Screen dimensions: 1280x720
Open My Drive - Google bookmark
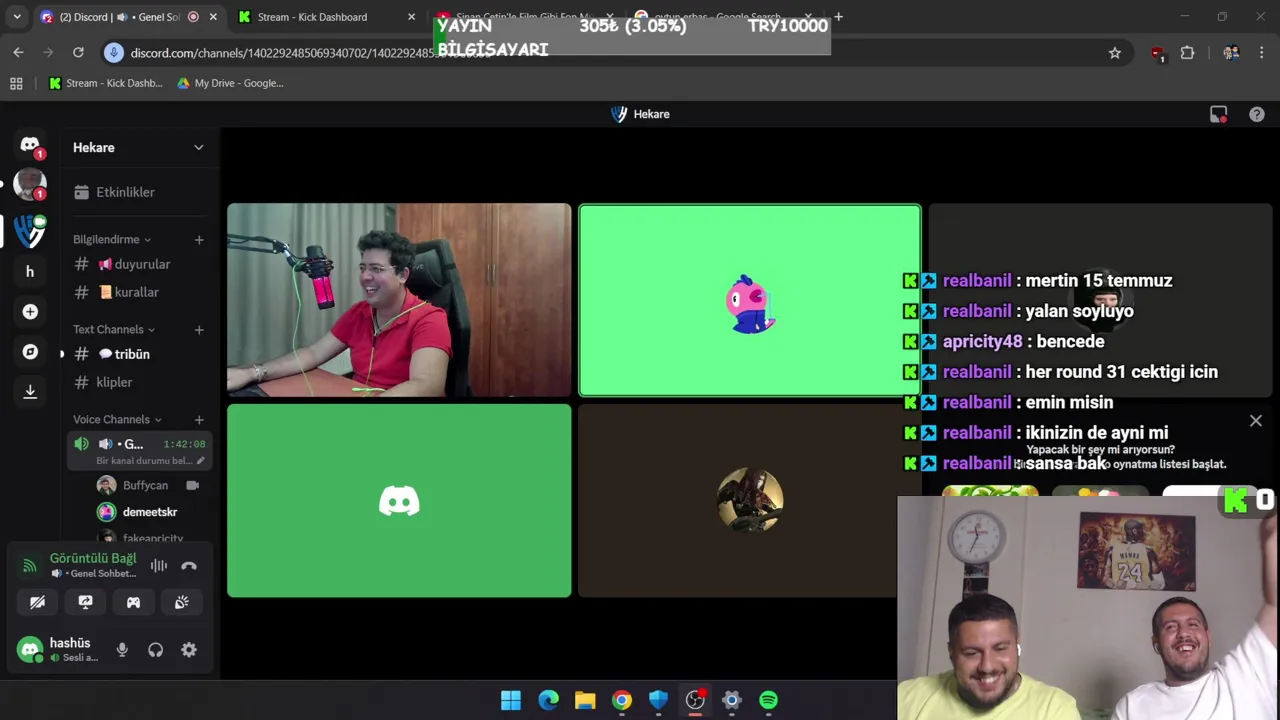230,83
